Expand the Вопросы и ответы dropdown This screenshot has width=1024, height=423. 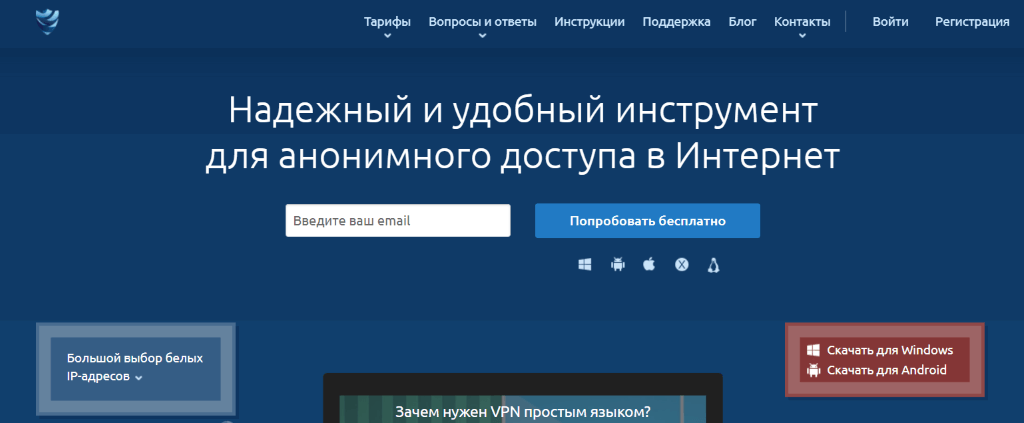coord(482,22)
